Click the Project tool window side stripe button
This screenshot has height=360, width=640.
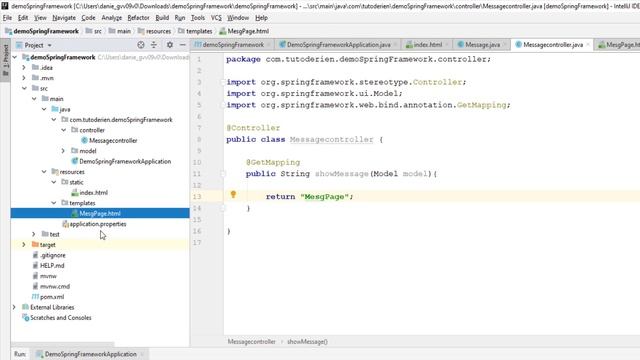pos(5,60)
